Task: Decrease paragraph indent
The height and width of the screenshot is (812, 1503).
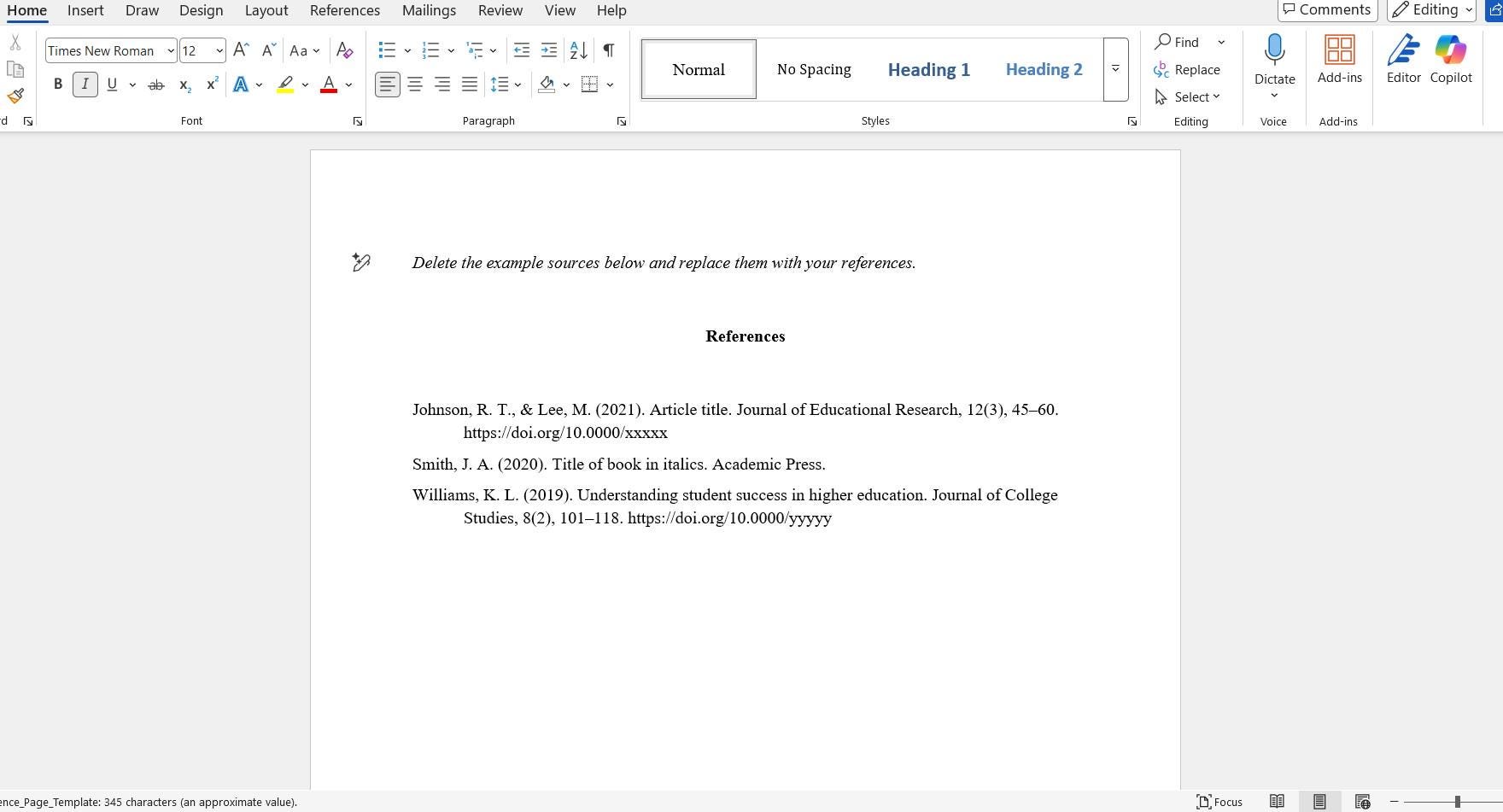Action: 522,50
